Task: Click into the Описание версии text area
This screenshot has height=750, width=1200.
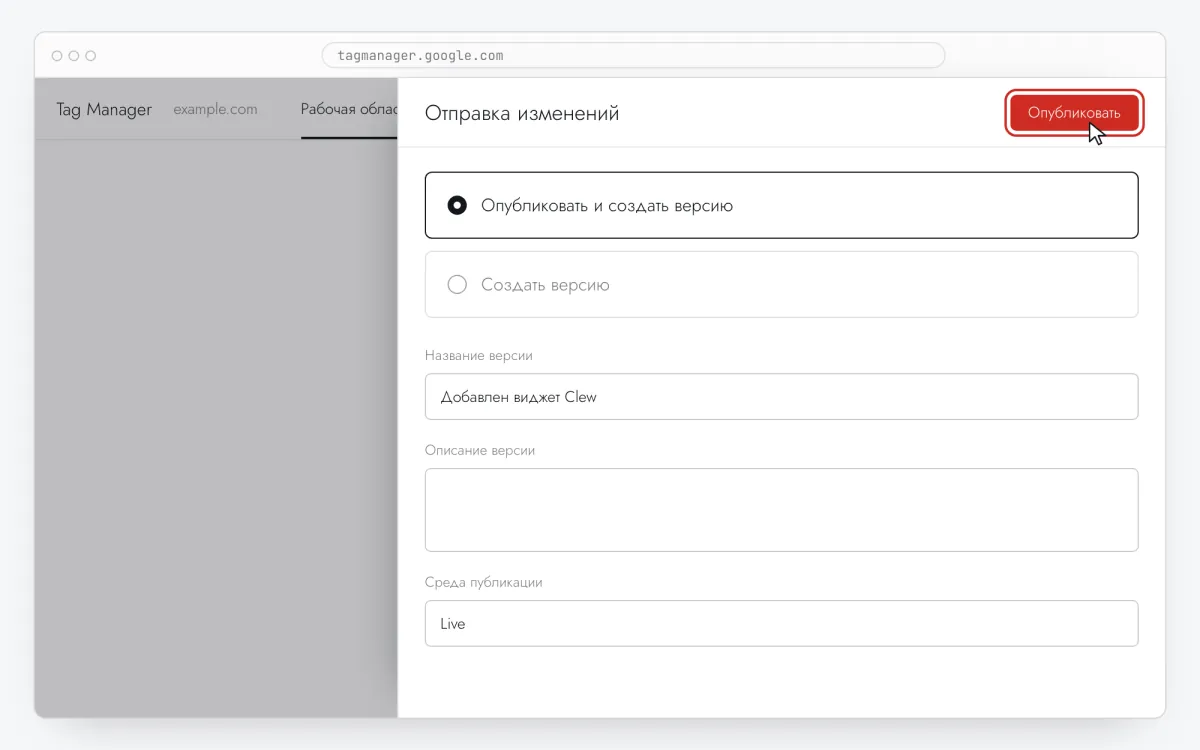Action: (781, 510)
